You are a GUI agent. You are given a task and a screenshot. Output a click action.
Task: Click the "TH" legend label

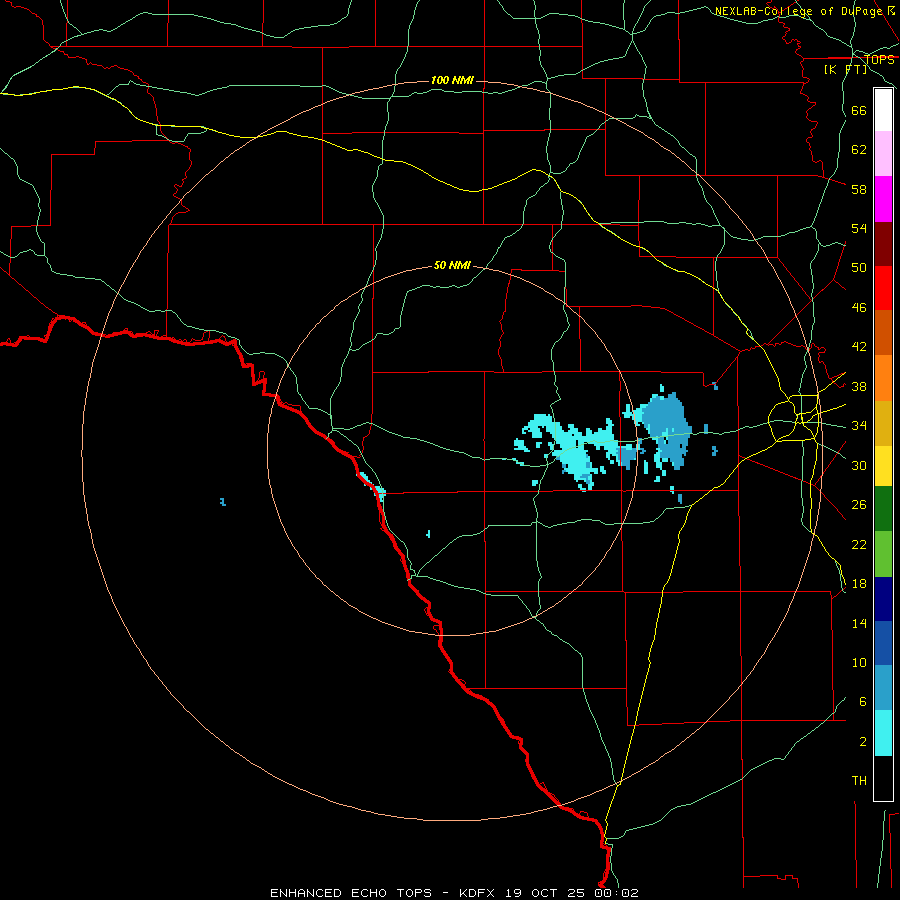(x=859, y=781)
